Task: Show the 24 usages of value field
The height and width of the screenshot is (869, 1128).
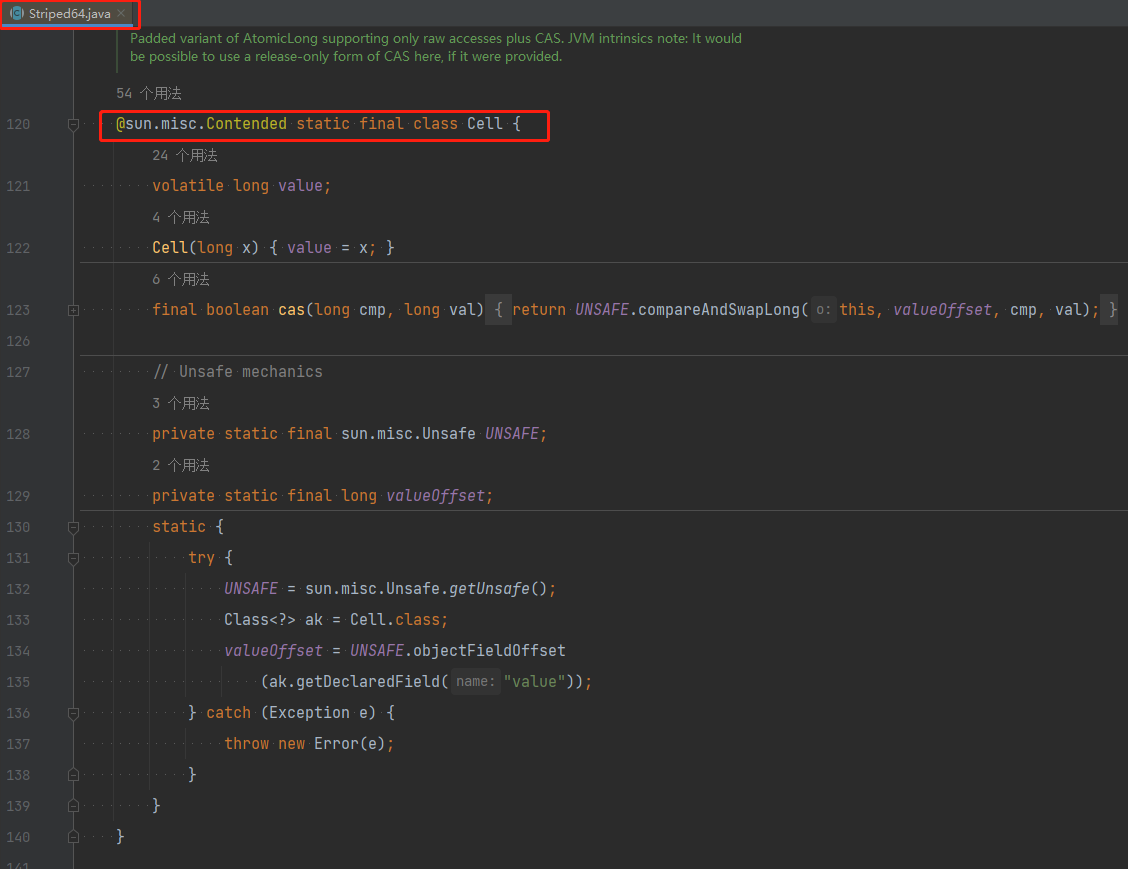Action: click(x=185, y=155)
